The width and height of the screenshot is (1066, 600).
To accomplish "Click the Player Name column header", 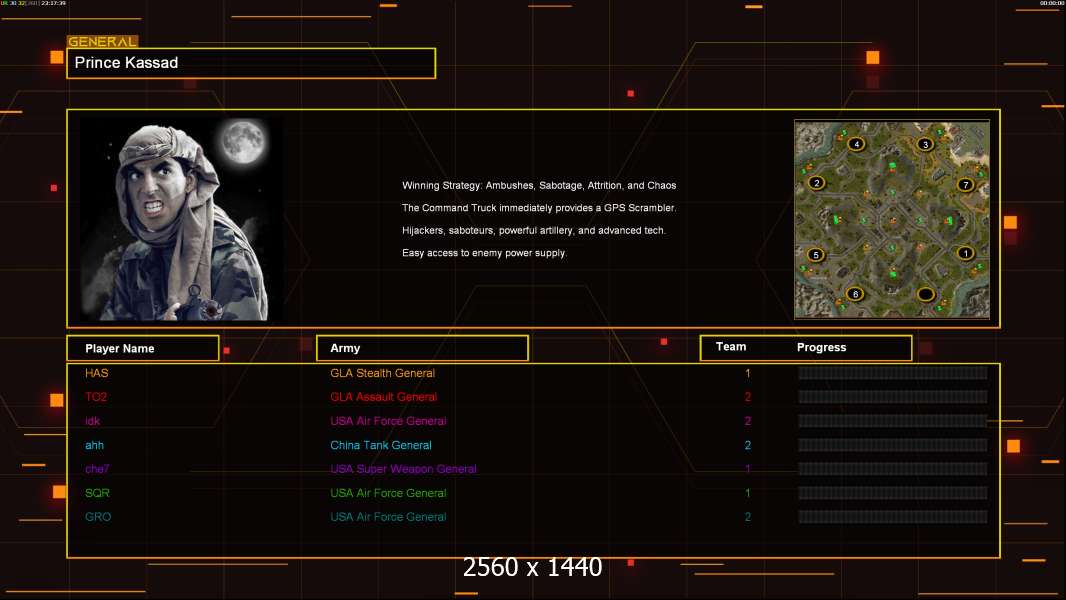I will 143,348.
